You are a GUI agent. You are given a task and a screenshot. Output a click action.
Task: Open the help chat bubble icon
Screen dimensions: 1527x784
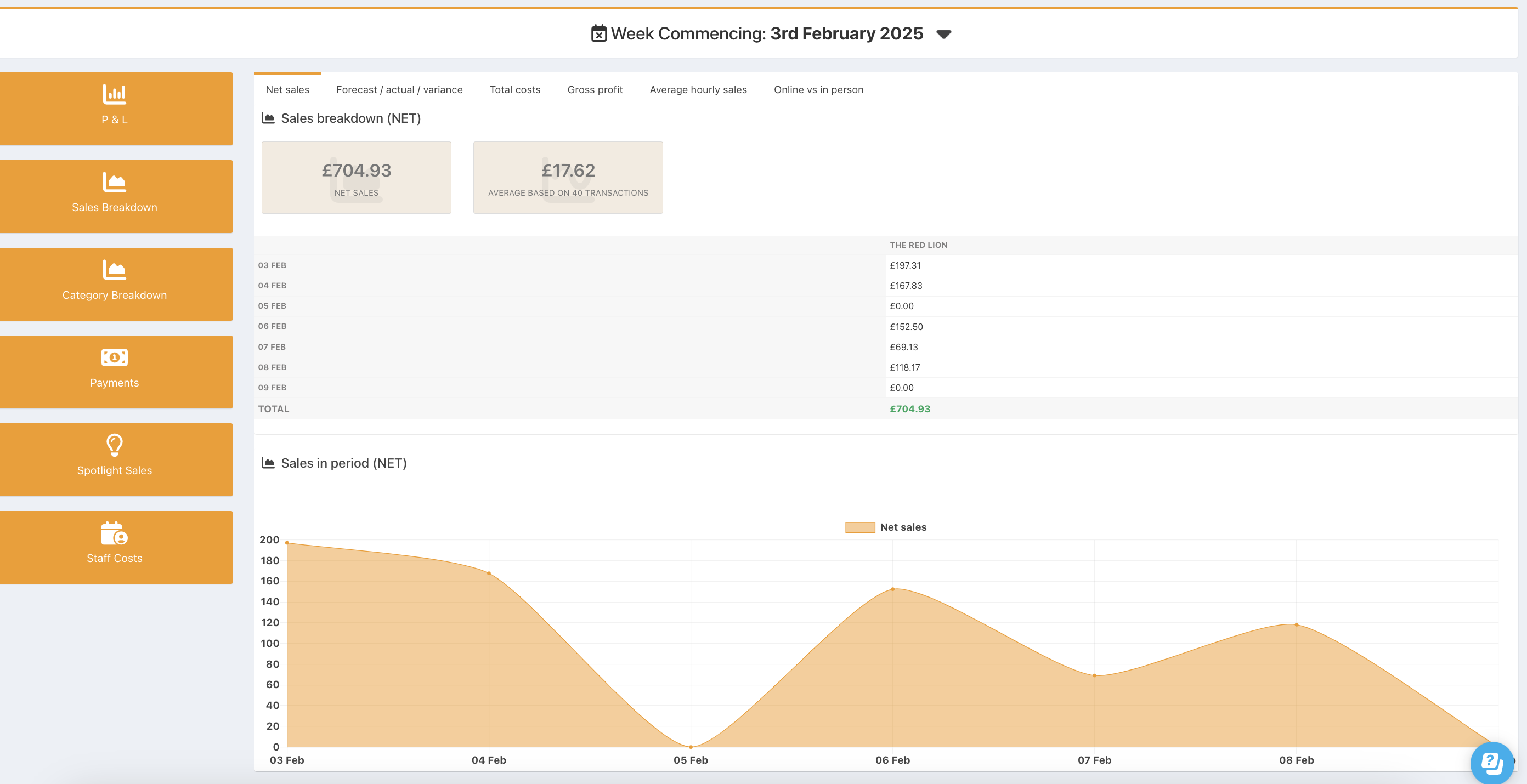pyautogui.click(x=1491, y=762)
